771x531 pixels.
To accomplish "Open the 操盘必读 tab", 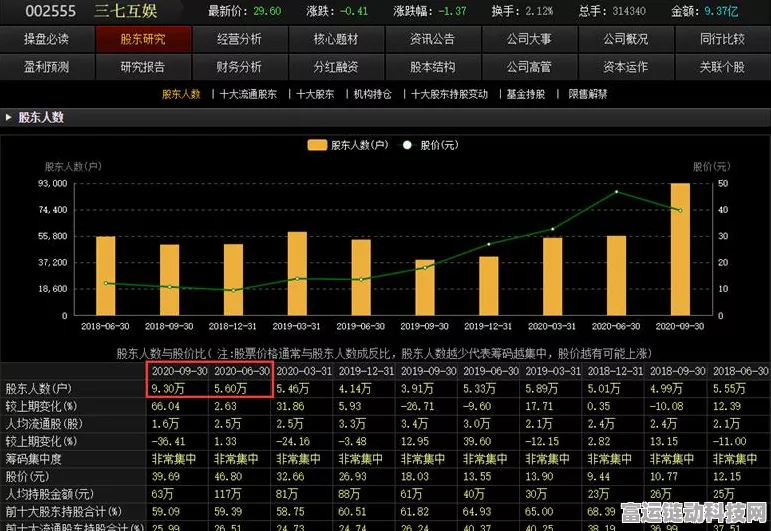I will (47, 39).
